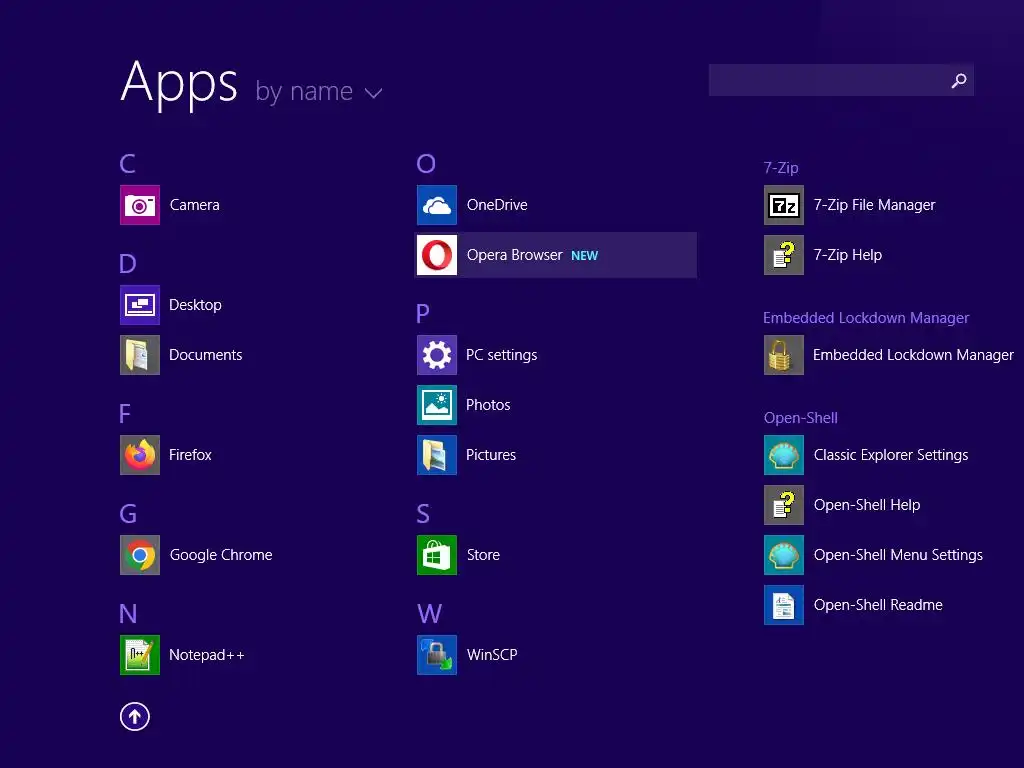
Task: Click the 'Notepad++' label text
Action: coord(207,655)
